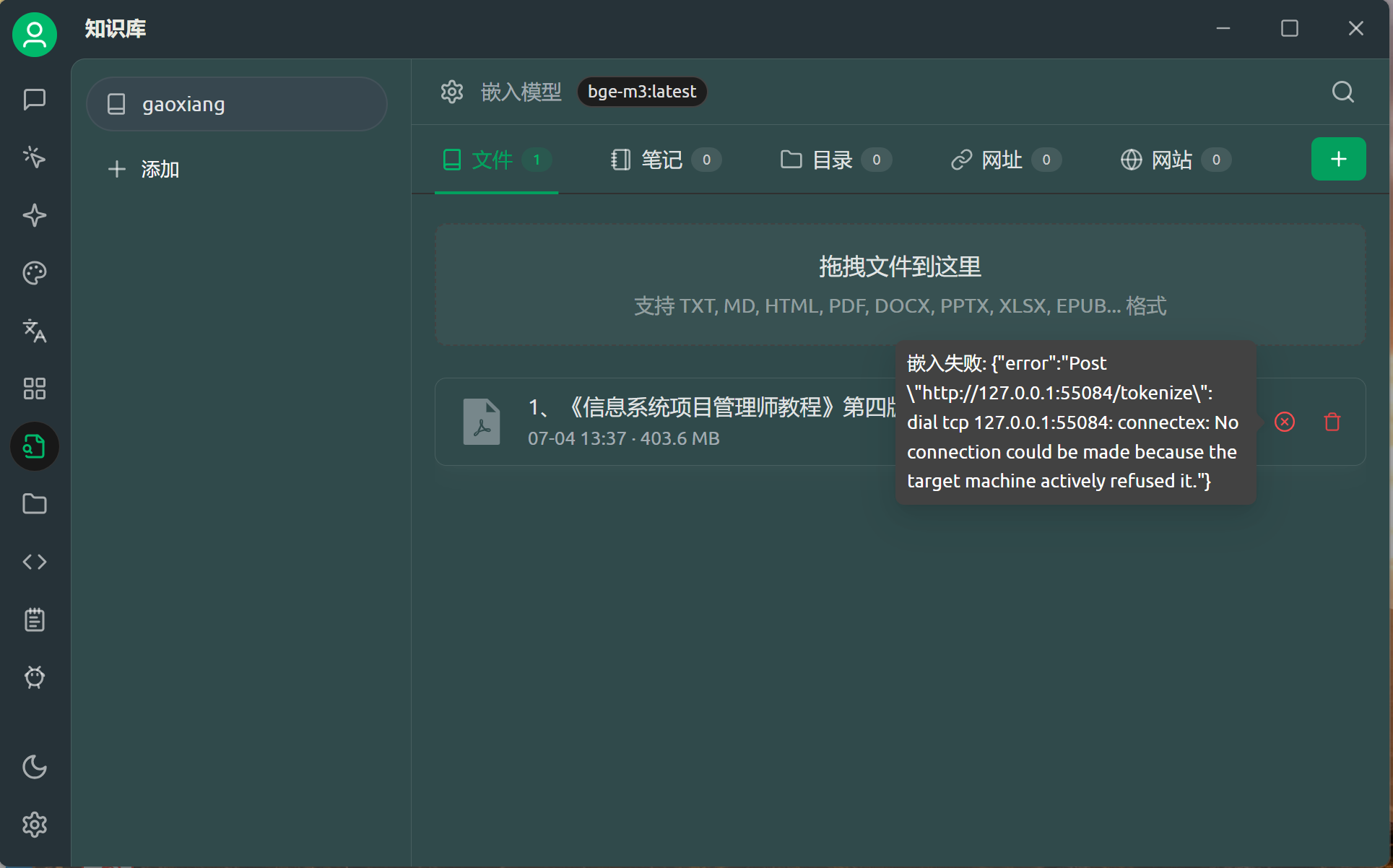Click the 知识库 window title
1393x868 pixels.
tap(116, 28)
